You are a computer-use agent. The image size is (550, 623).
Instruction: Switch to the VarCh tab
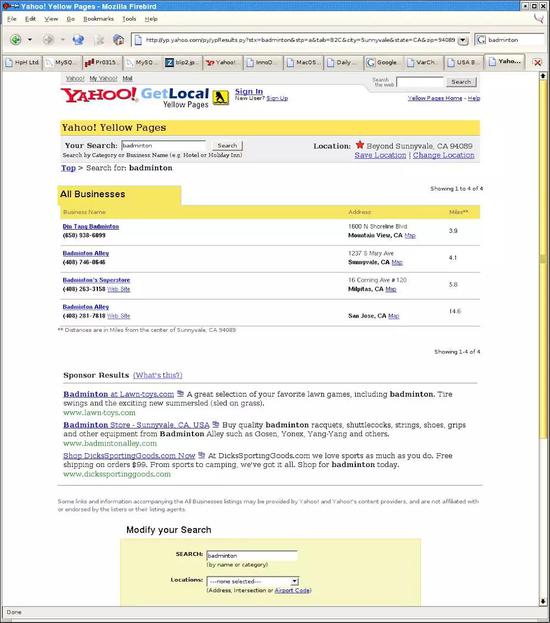click(425, 62)
